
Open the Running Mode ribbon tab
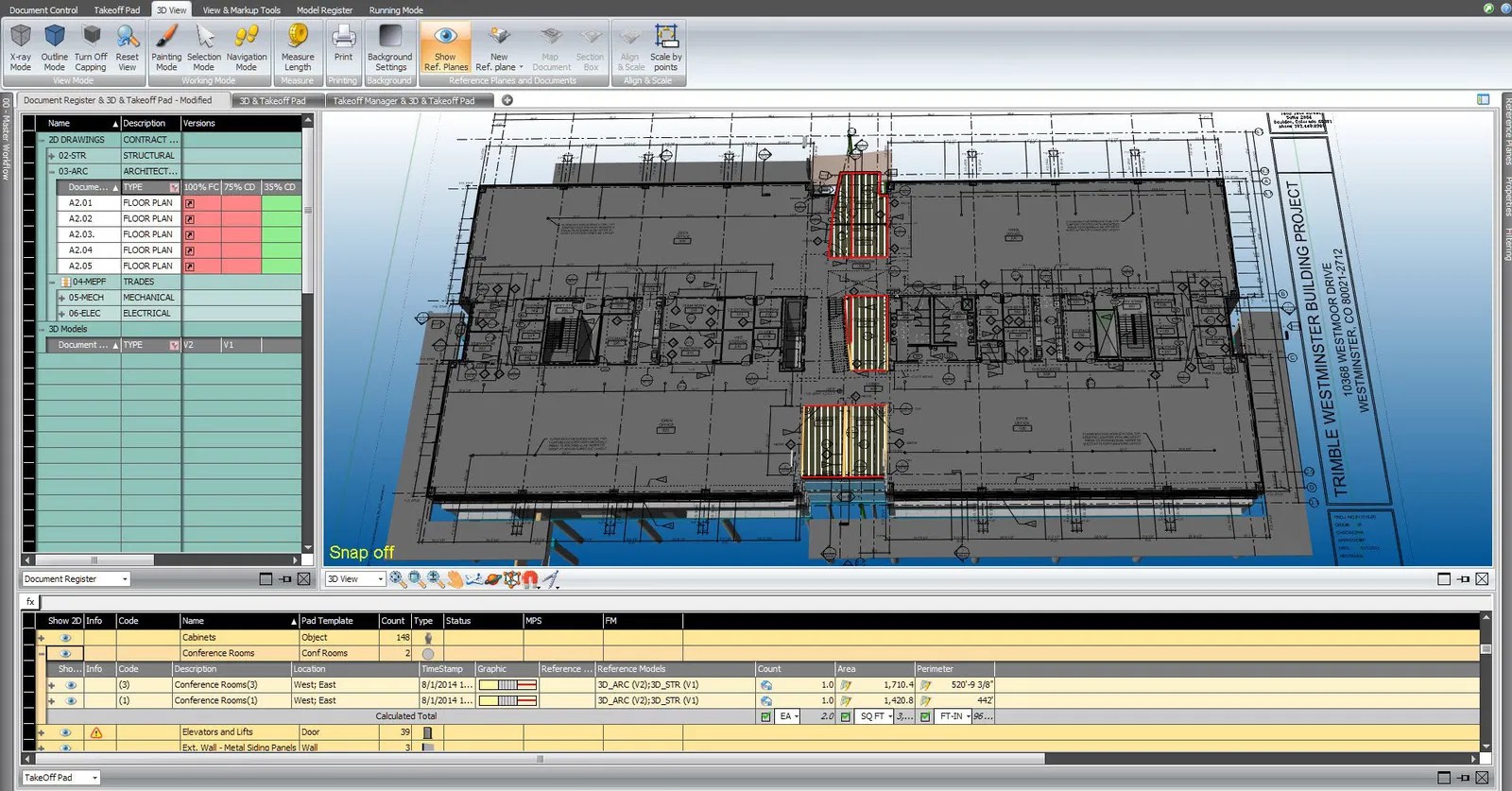coord(396,9)
